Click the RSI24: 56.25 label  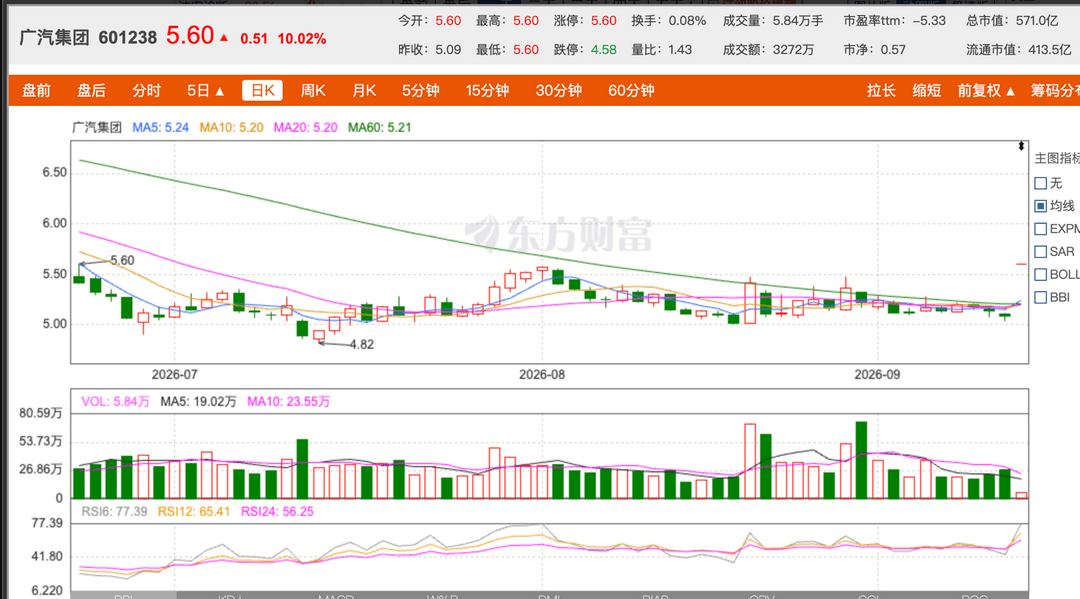tap(277, 512)
